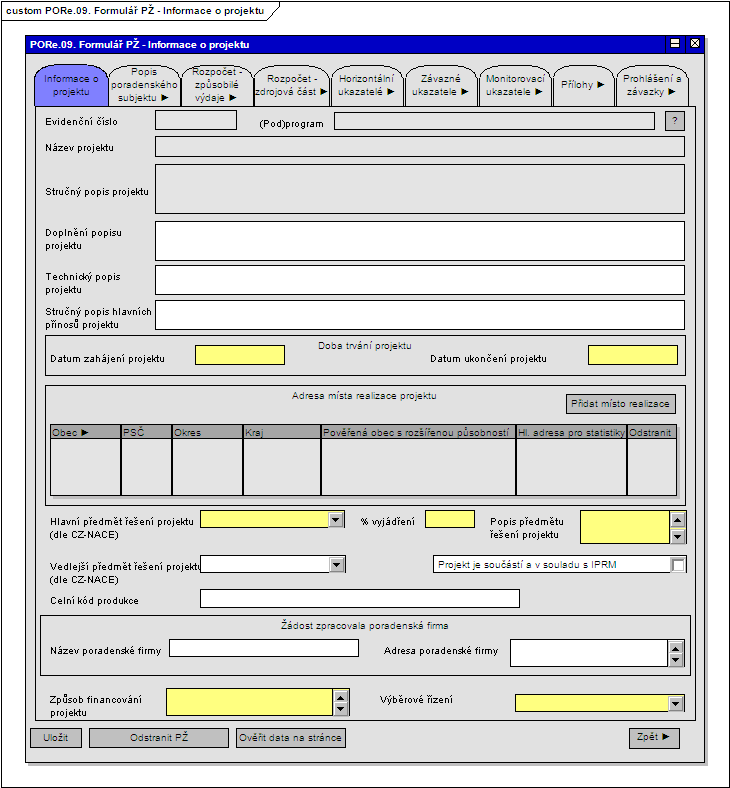Open the Závazné ukazatele tab
This screenshot has height=788, width=730.
click(441, 85)
